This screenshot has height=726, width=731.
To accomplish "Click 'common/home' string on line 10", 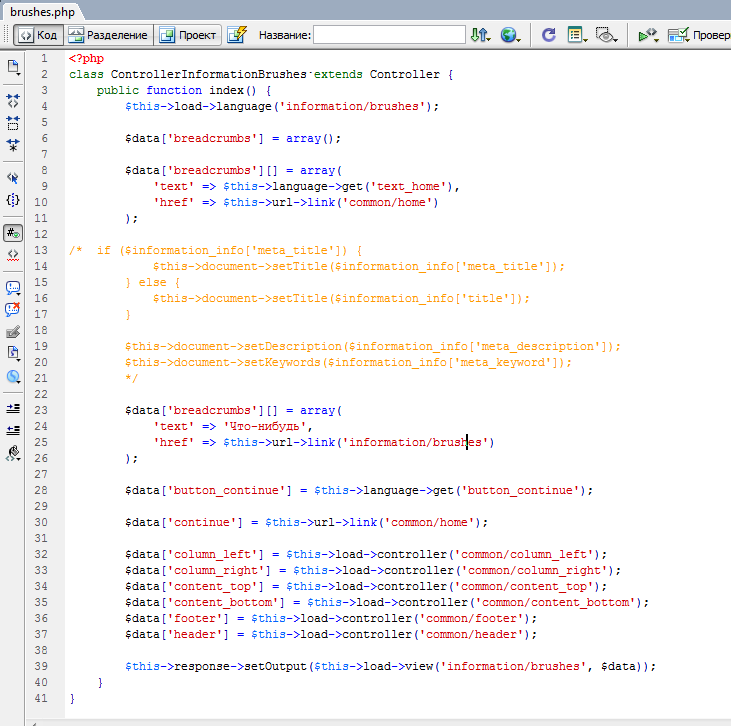I will pyautogui.click(x=387, y=202).
